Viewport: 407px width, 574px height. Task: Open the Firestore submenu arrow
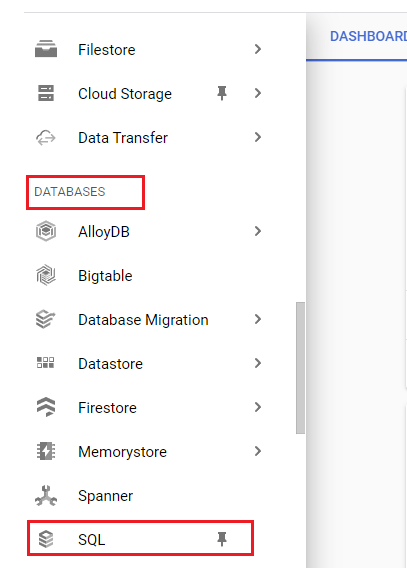pos(258,407)
